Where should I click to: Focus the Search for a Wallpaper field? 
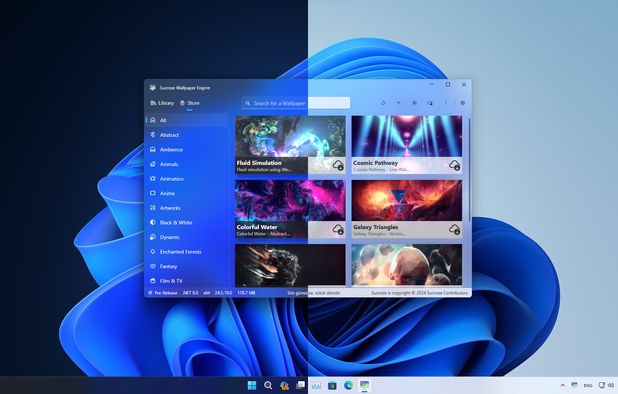296,103
